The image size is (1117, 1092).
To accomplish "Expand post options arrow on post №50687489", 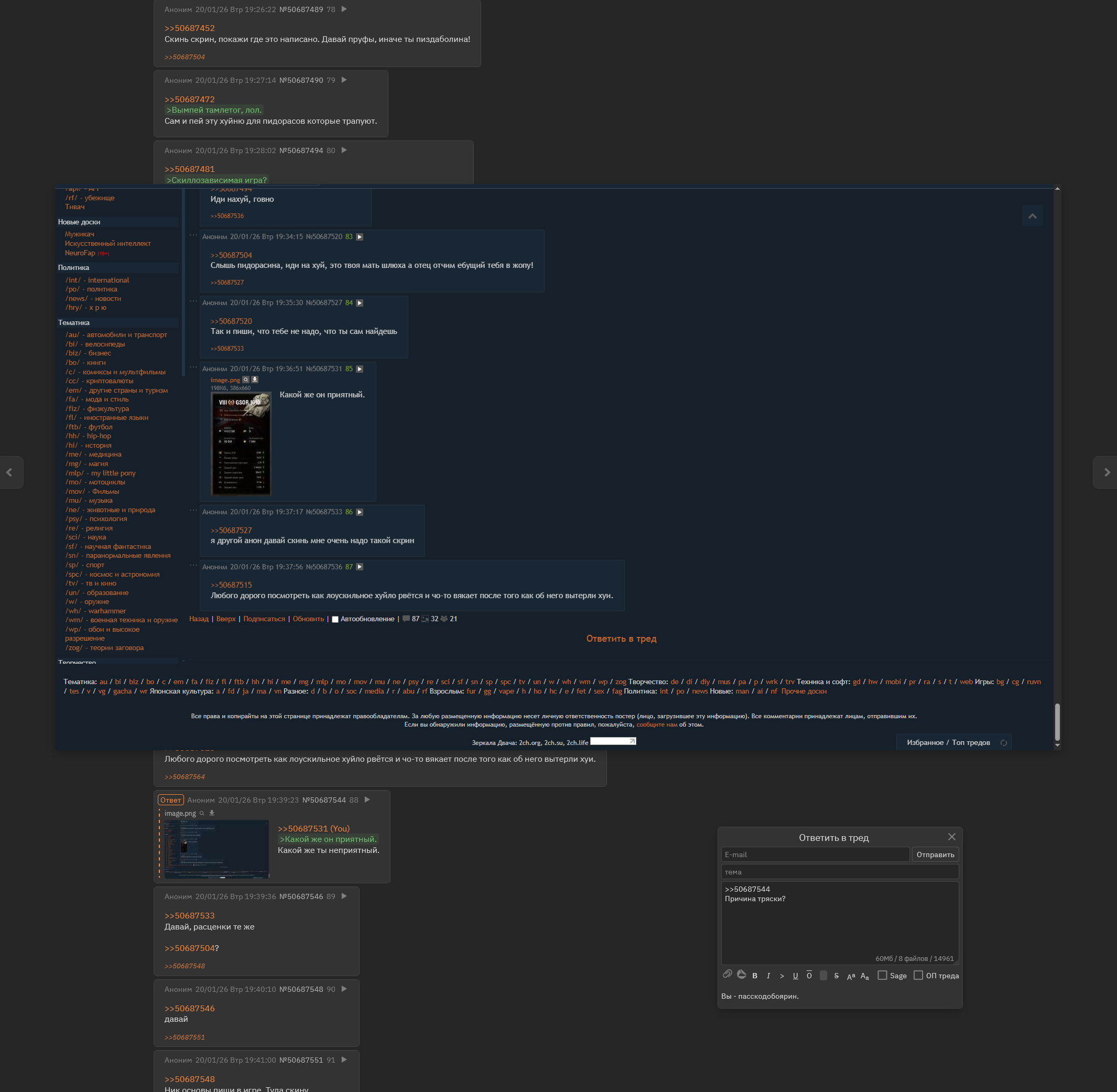I will 344,9.
